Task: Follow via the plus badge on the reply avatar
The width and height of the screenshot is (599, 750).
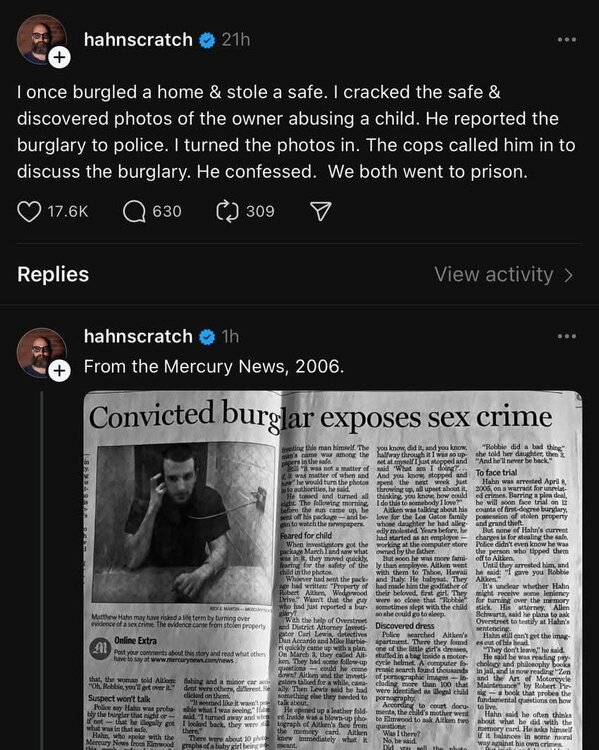Action: click(59, 371)
